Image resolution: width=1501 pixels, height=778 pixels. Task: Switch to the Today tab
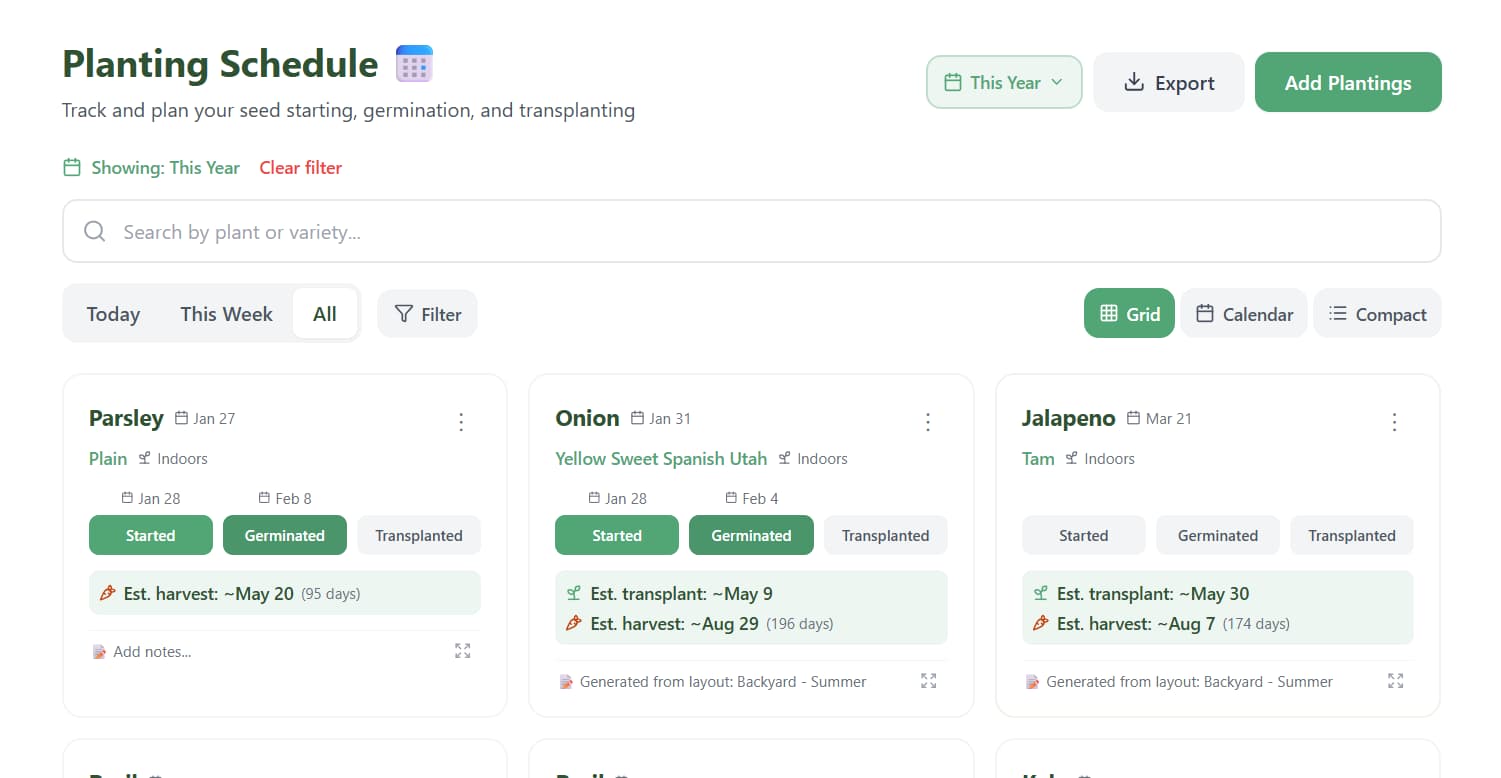pos(112,313)
